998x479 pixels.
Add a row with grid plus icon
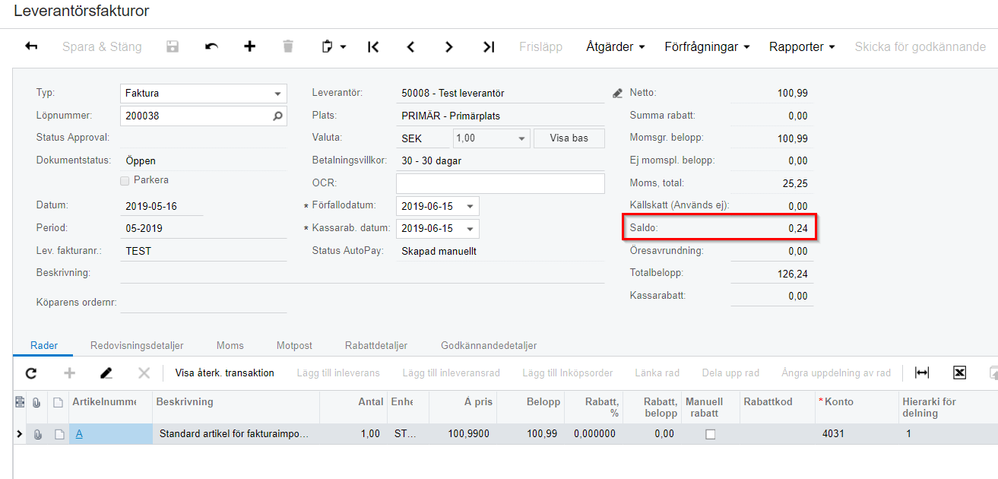tap(69, 373)
